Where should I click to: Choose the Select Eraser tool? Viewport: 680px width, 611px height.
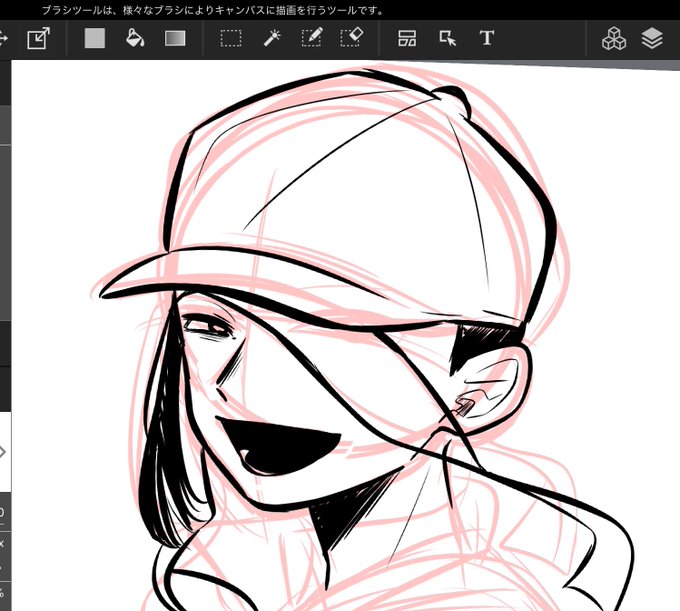(x=352, y=37)
